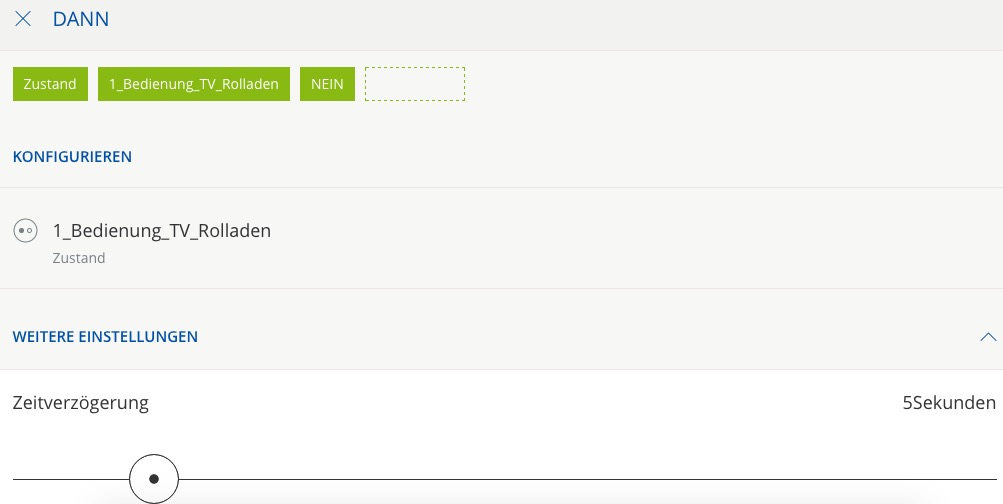Screen dimensions: 1003x504
Task: Click the KONFIGURIEREN section heading
Action: (72, 156)
